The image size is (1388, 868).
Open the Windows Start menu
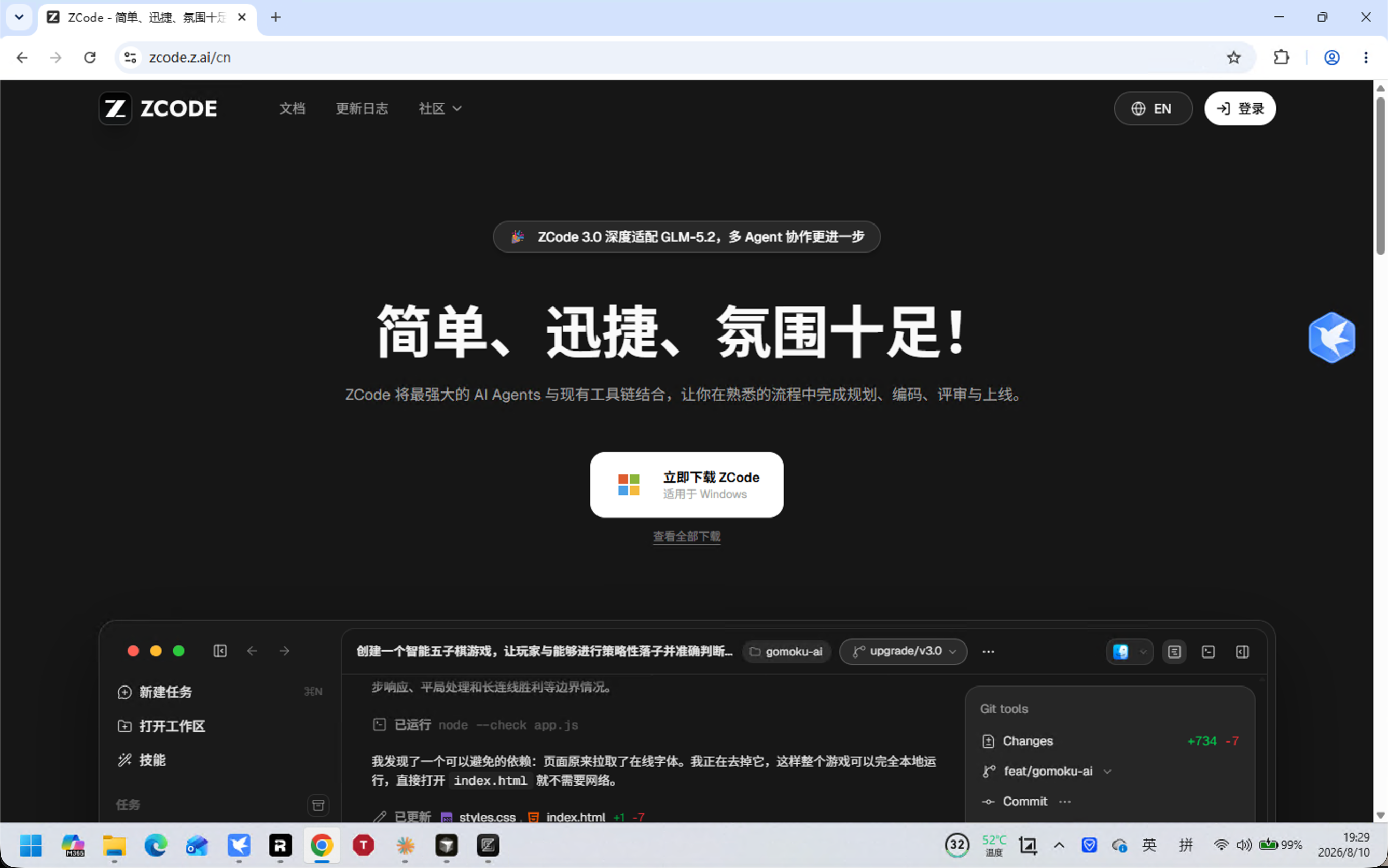coord(31,845)
